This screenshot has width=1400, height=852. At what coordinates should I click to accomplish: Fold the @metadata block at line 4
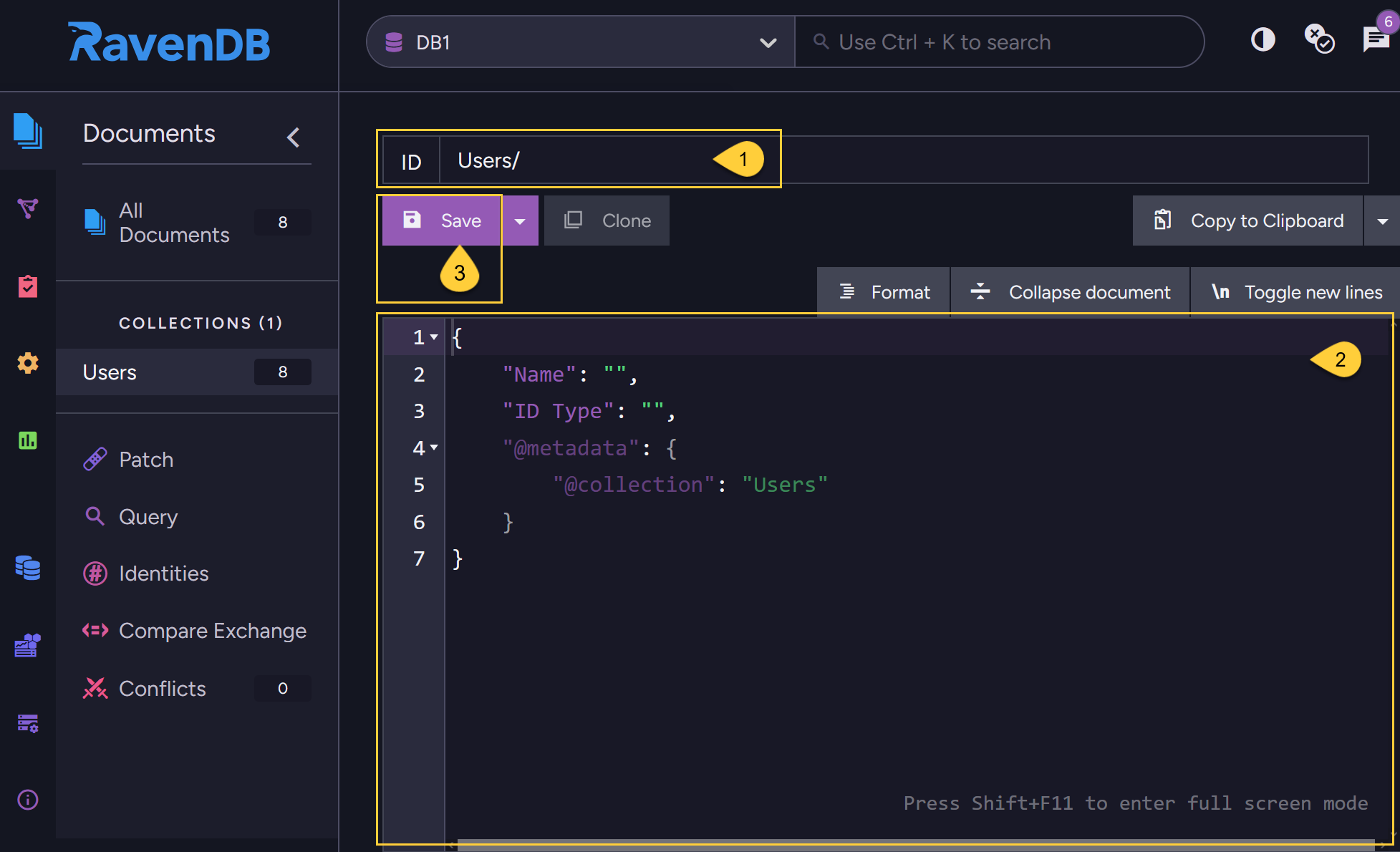pos(434,448)
